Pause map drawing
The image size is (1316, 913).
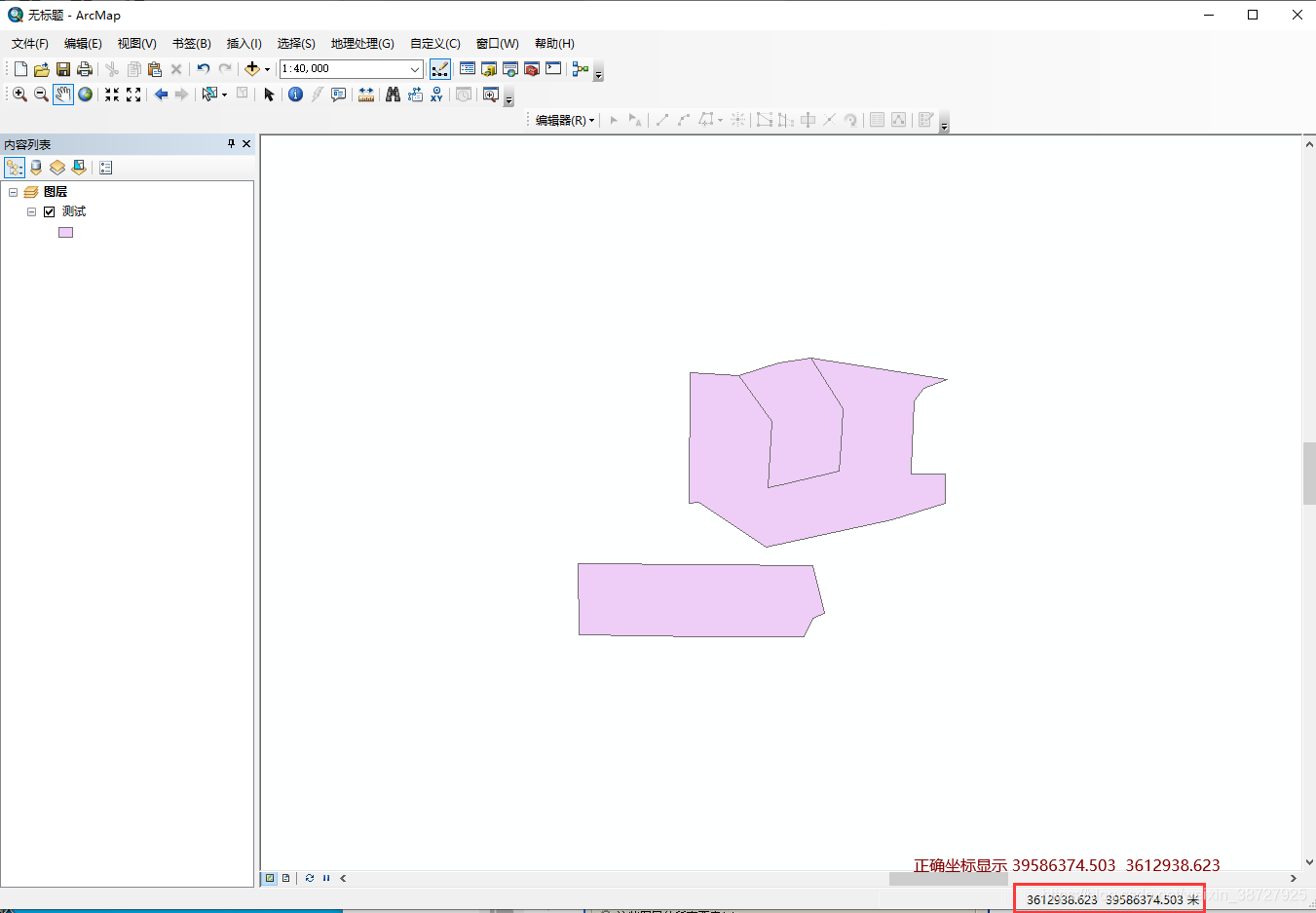coord(326,878)
